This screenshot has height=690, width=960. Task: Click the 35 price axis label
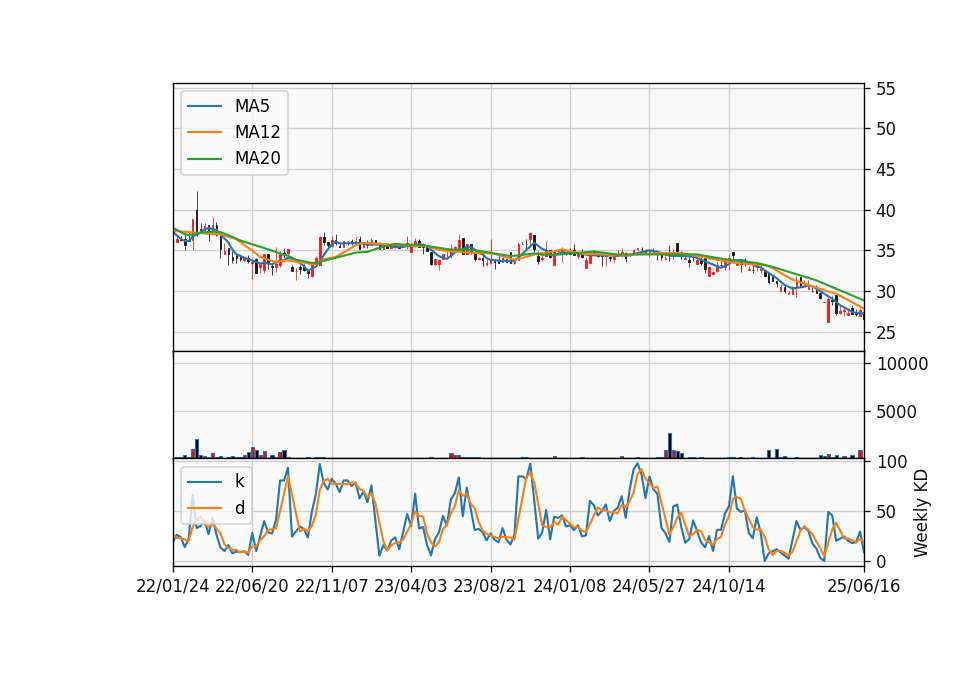click(x=885, y=251)
